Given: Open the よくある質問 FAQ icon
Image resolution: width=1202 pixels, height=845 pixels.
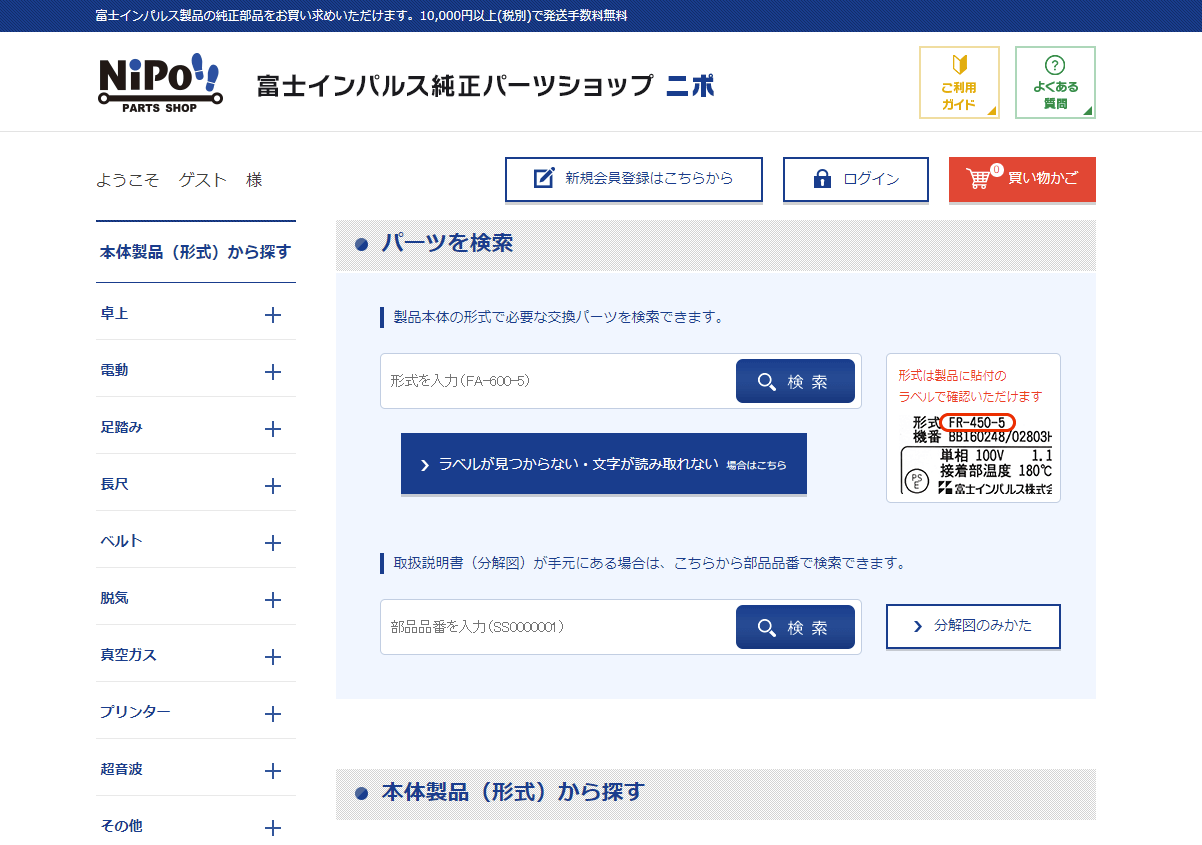Looking at the screenshot, I should point(1054,82).
